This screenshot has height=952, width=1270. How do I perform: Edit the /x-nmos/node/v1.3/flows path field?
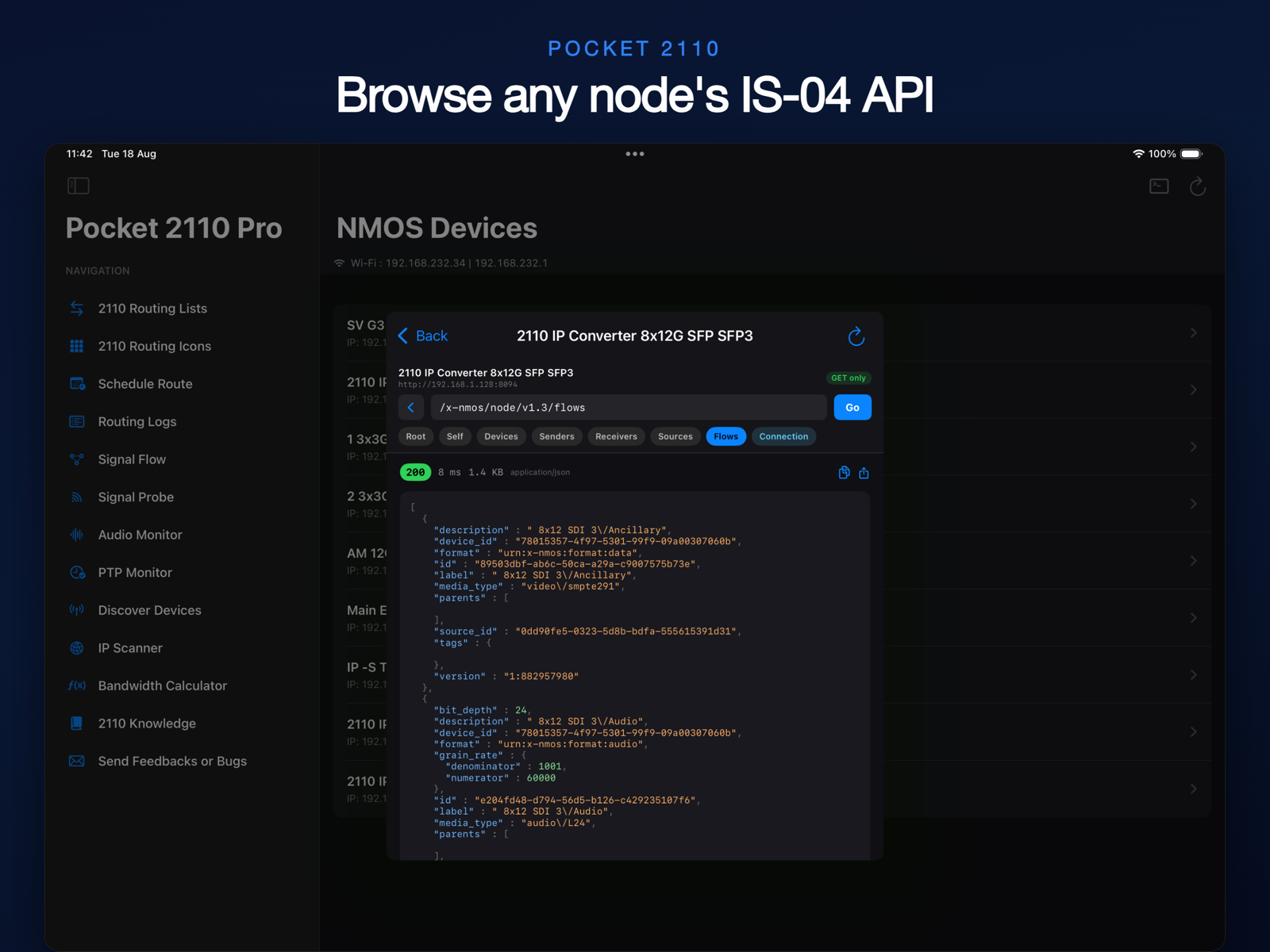(x=629, y=408)
